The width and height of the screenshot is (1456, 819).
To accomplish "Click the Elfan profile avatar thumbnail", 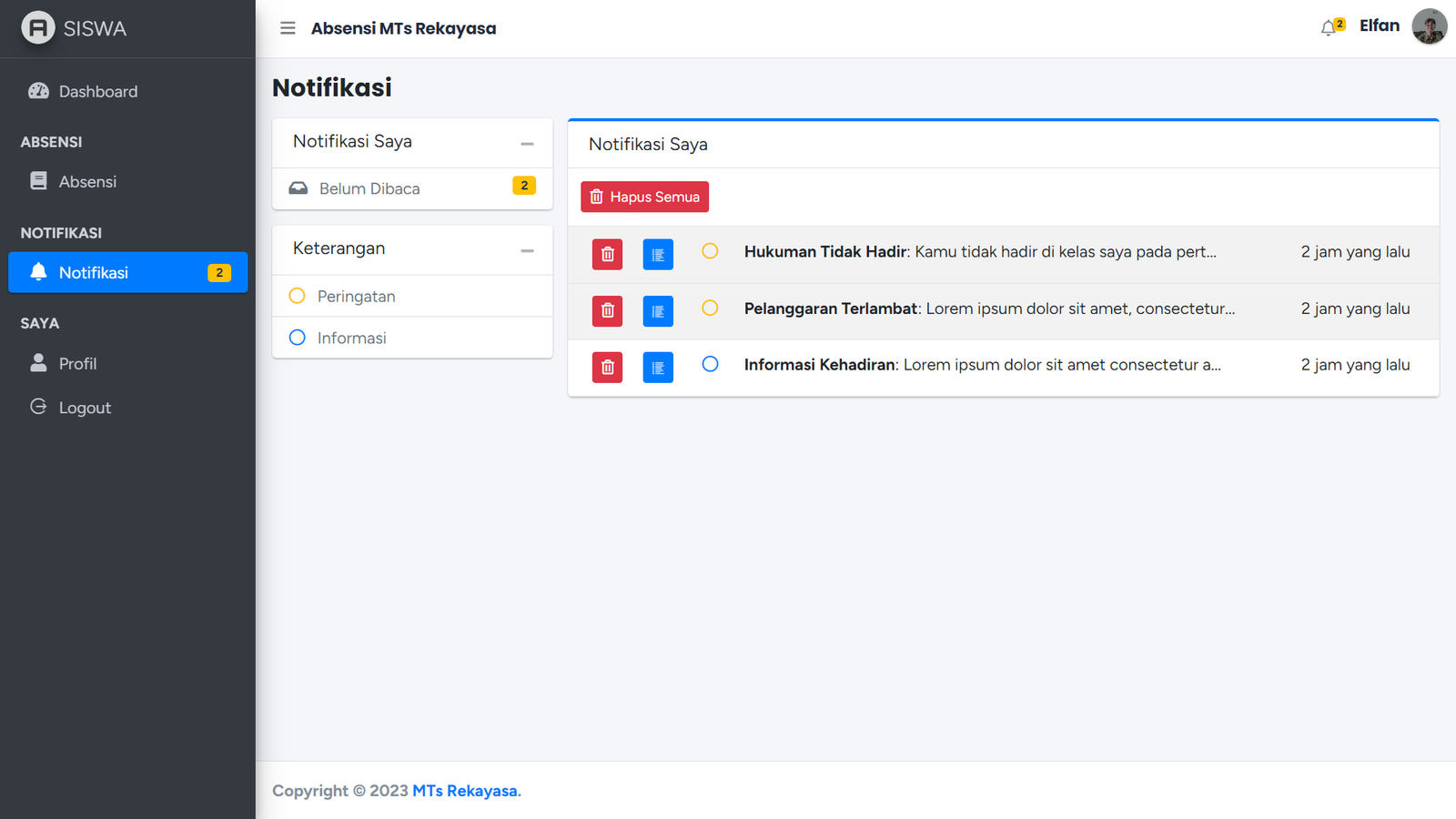I will pos(1429,26).
